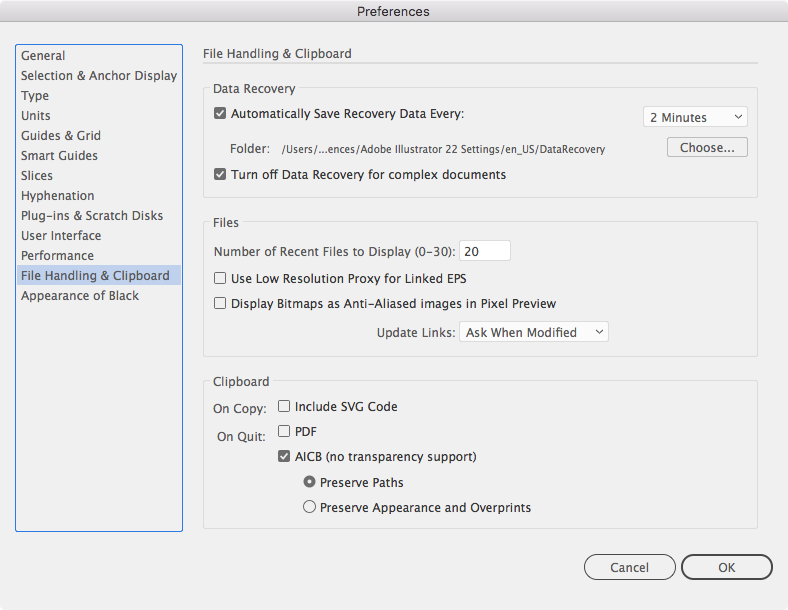788x610 pixels.
Task: Enable Display Bitmaps as Anti-Aliased images checkbox
Action: pos(220,303)
